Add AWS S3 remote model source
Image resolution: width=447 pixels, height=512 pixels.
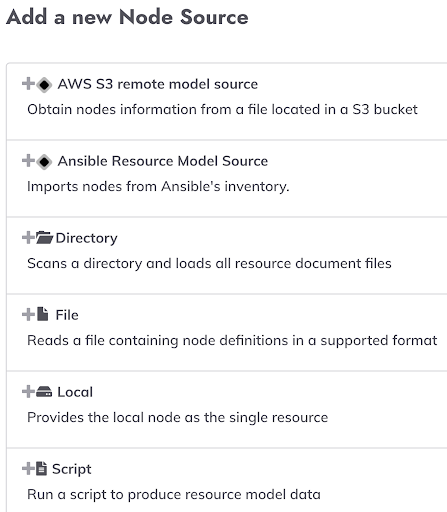(x=158, y=84)
